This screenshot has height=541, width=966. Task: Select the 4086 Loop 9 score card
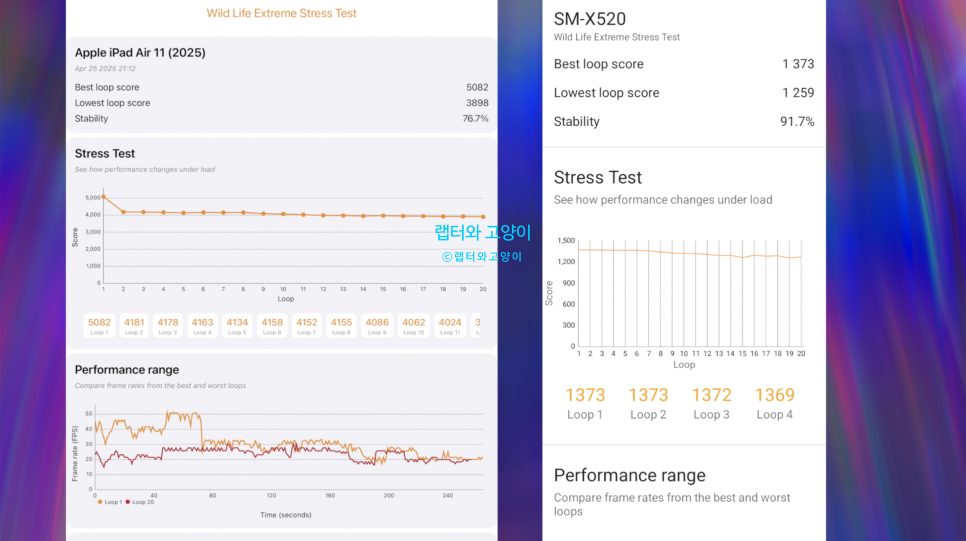377,326
